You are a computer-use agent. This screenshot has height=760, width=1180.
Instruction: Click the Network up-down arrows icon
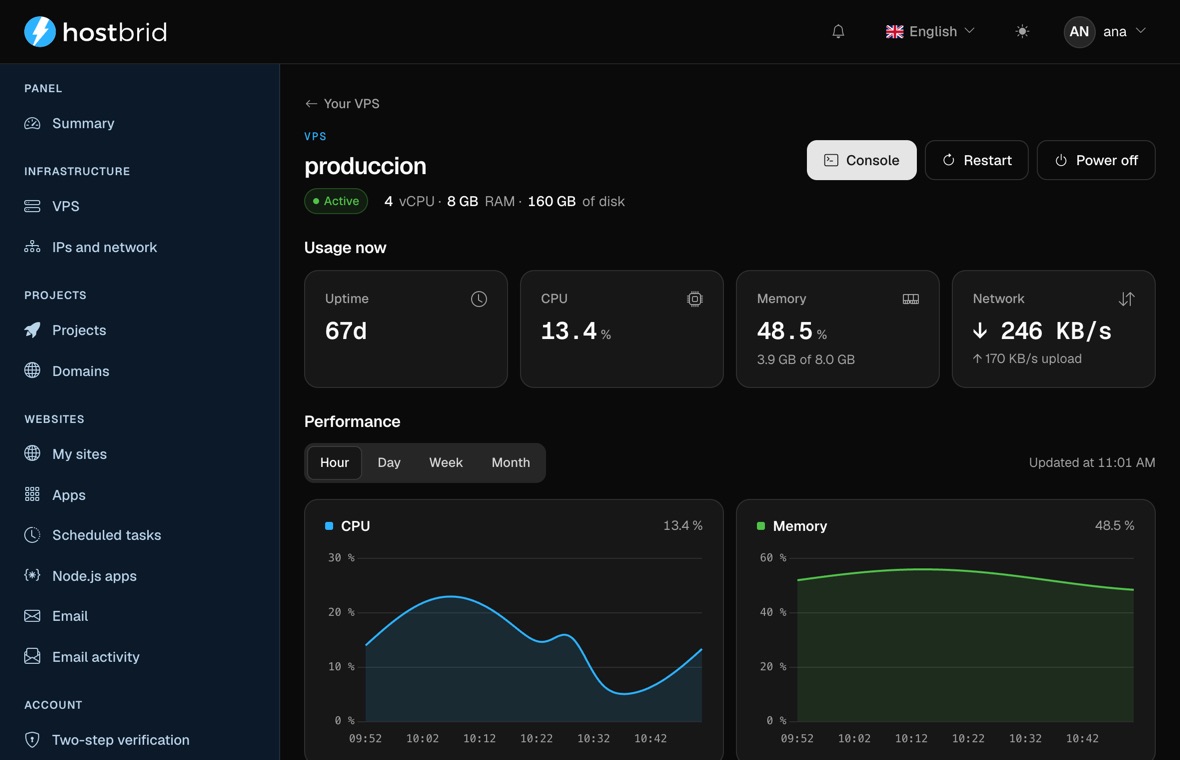tap(1127, 299)
